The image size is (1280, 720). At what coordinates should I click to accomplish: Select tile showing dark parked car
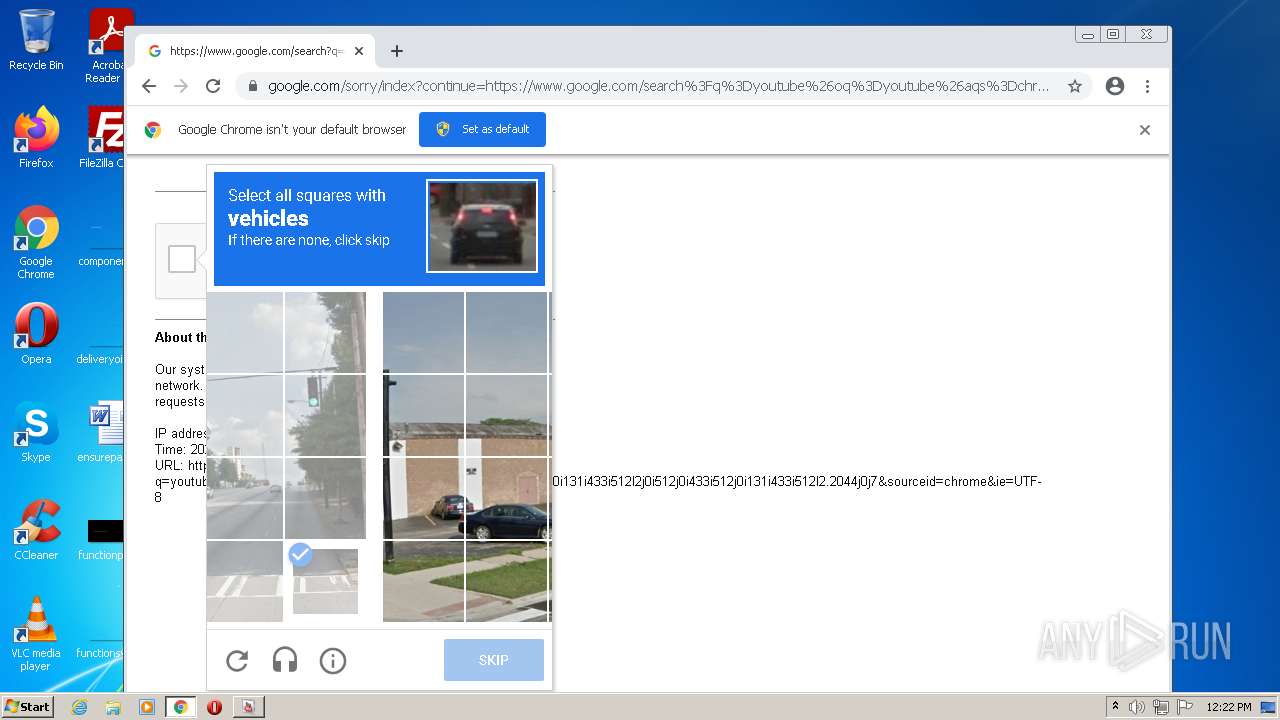point(508,498)
